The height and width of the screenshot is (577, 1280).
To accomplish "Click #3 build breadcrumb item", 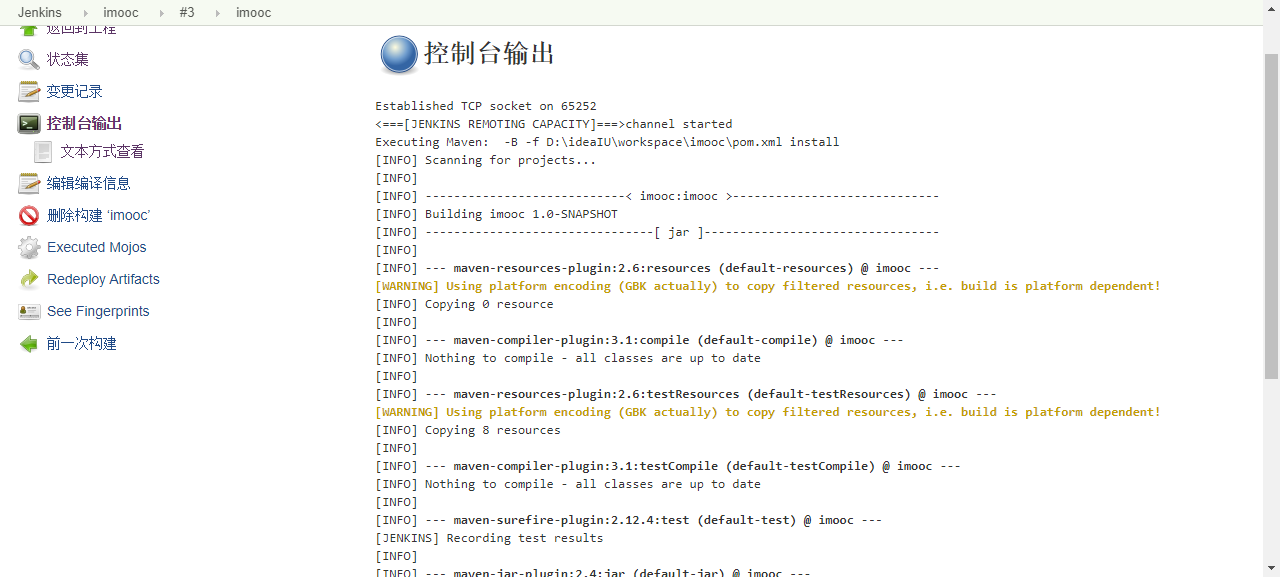I will (187, 12).
